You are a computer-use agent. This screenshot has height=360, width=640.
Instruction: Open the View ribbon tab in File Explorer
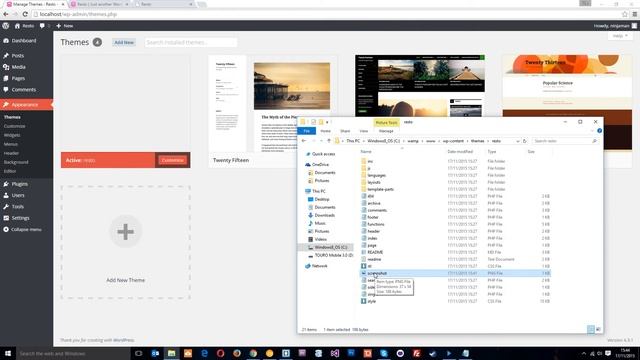pyautogui.click(x=364, y=131)
